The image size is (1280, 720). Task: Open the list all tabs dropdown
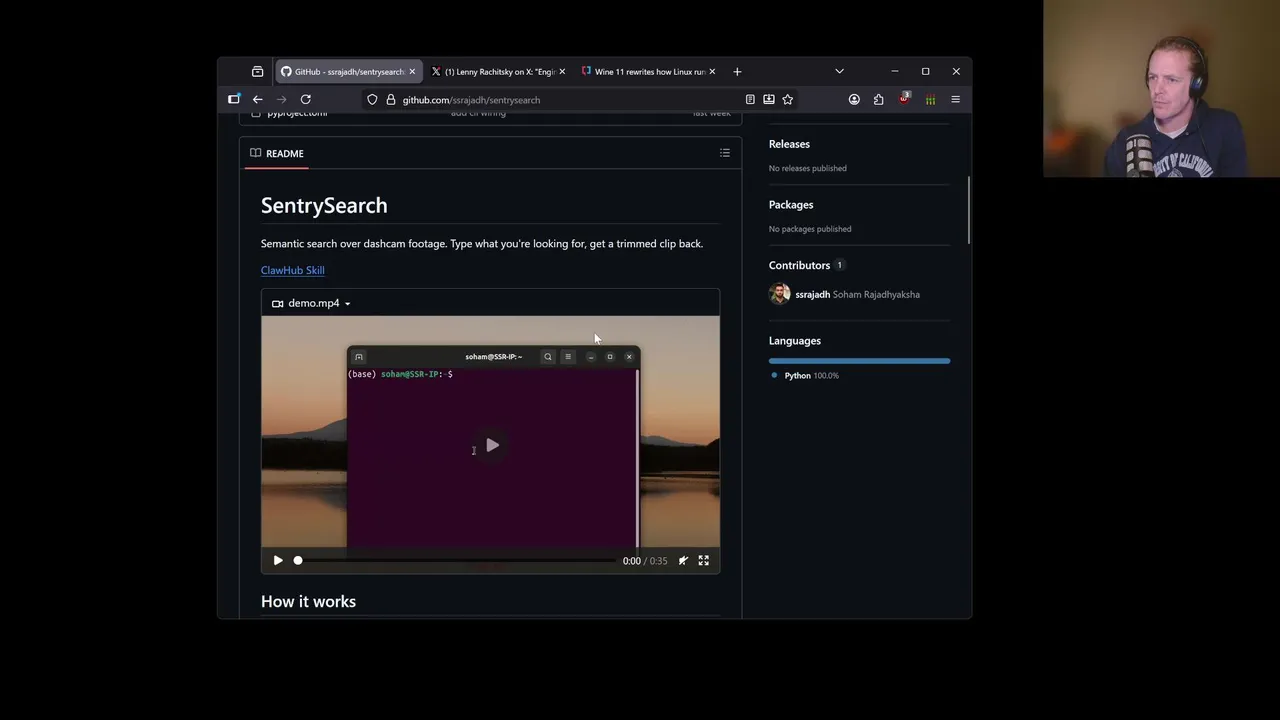839,71
